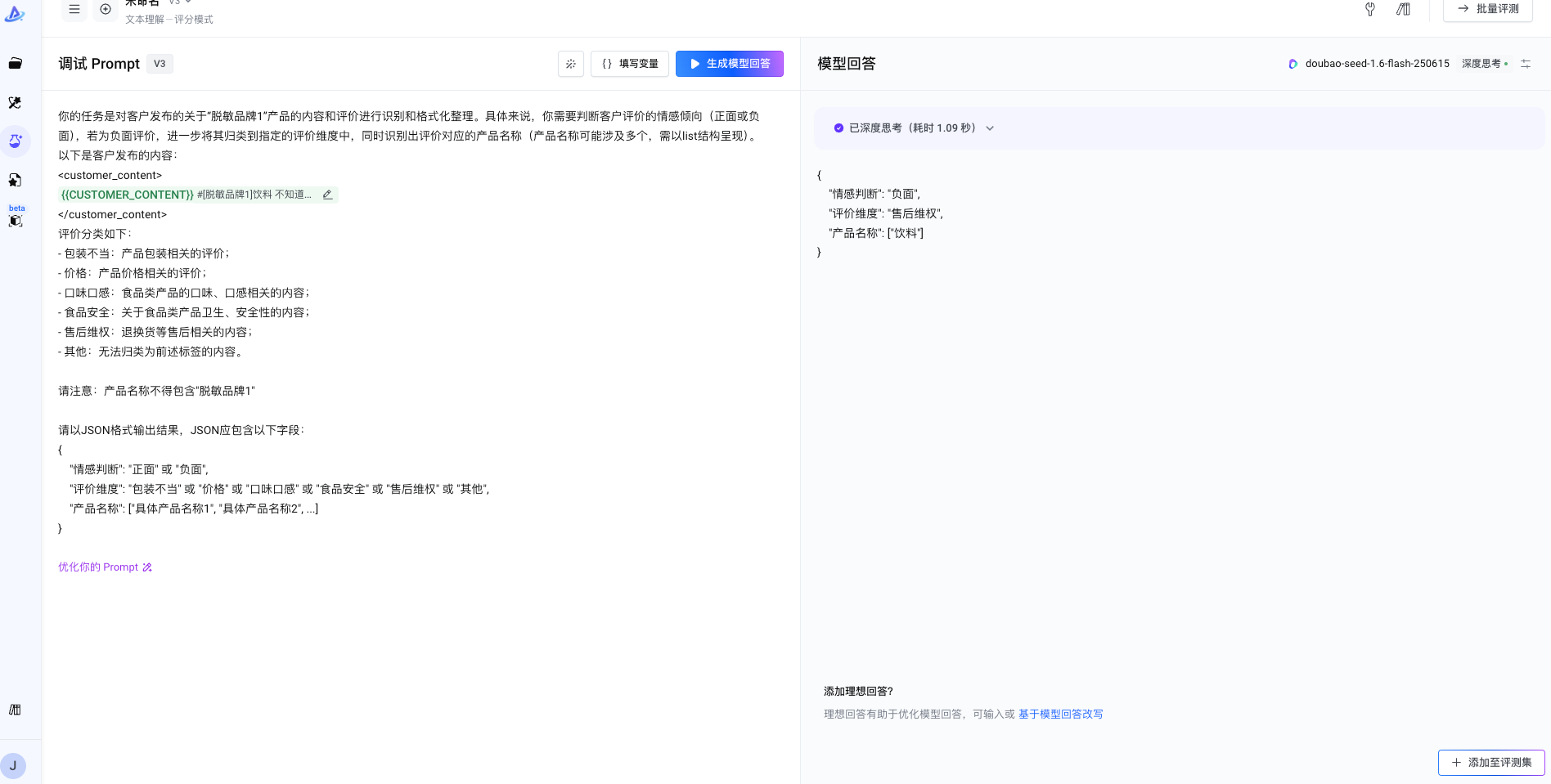
Task: Click the </customer_content> closing tag line
Action: click(x=112, y=214)
